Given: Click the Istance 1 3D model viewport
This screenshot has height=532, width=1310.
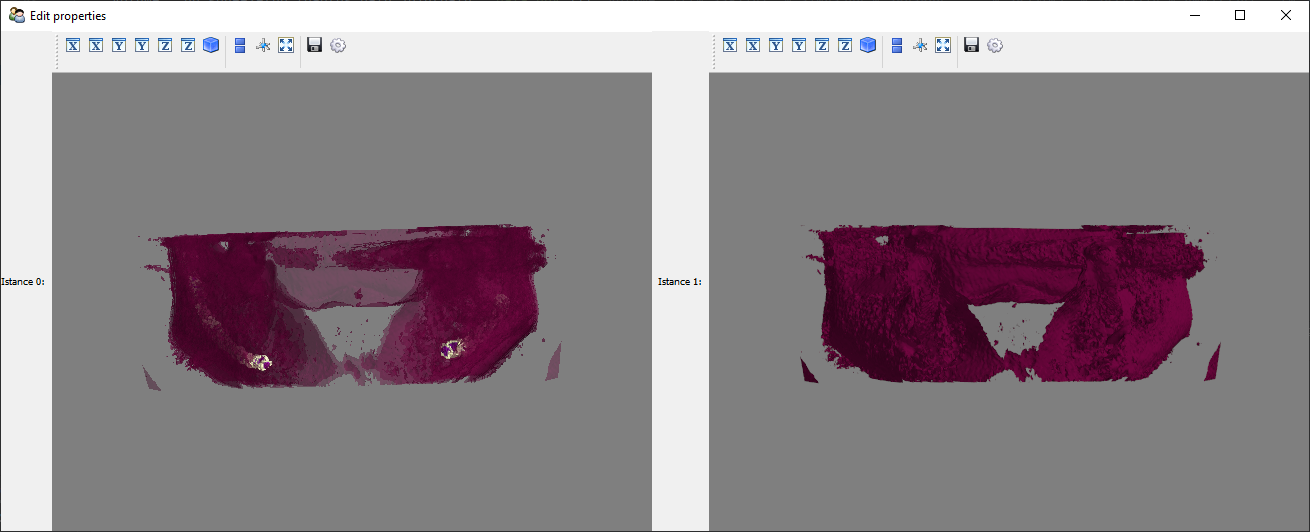Looking at the screenshot, I should coord(1009,301).
